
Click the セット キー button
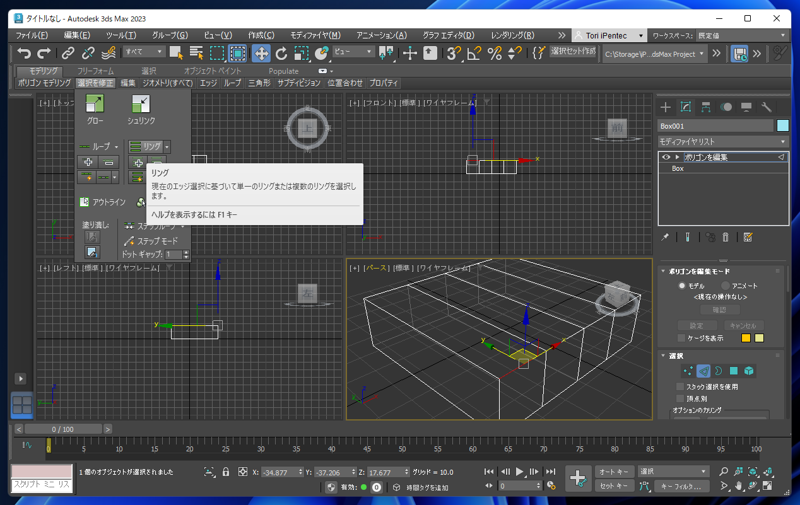click(614, 486)
